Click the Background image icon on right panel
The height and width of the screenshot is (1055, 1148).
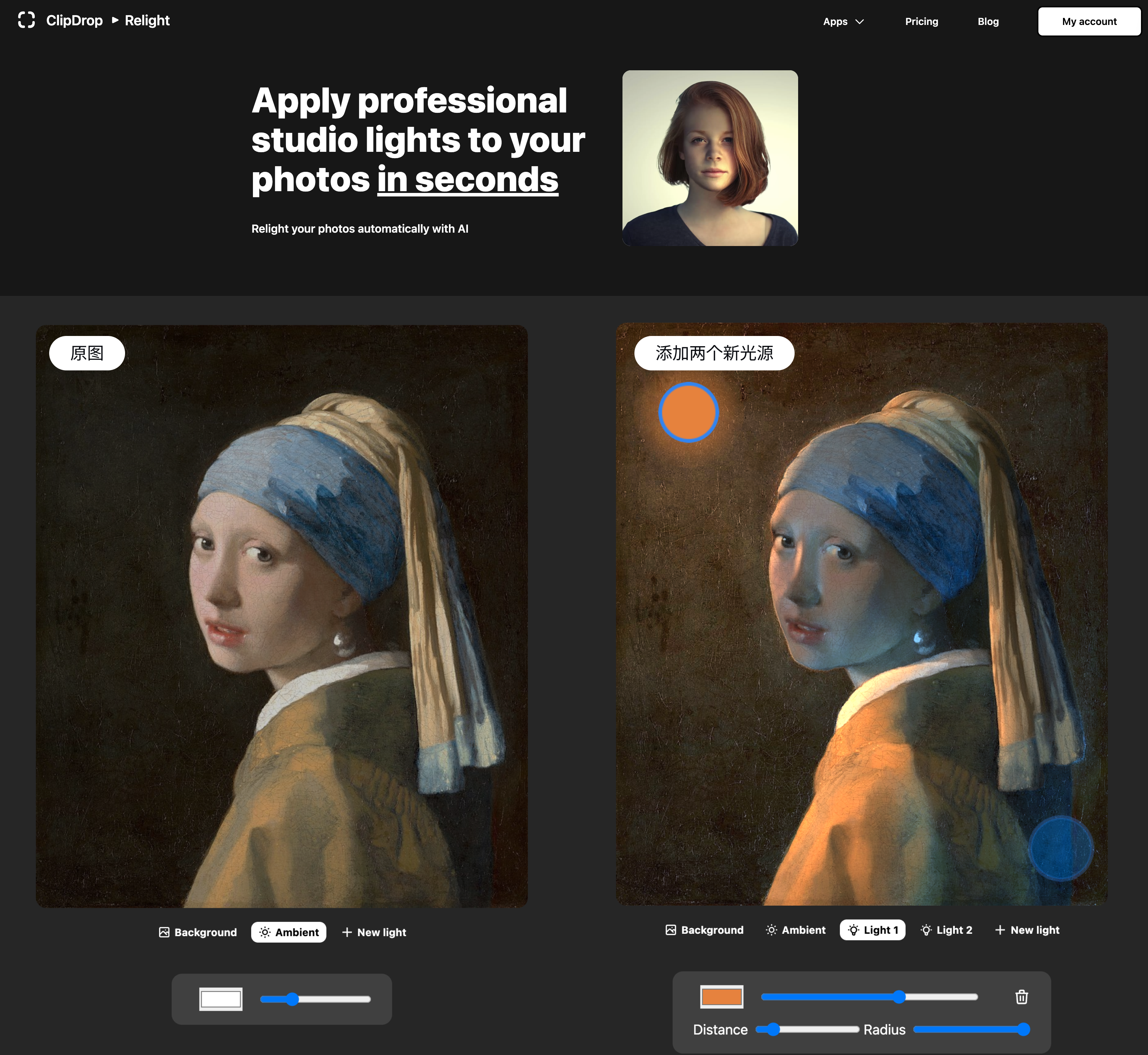point(670,930)
